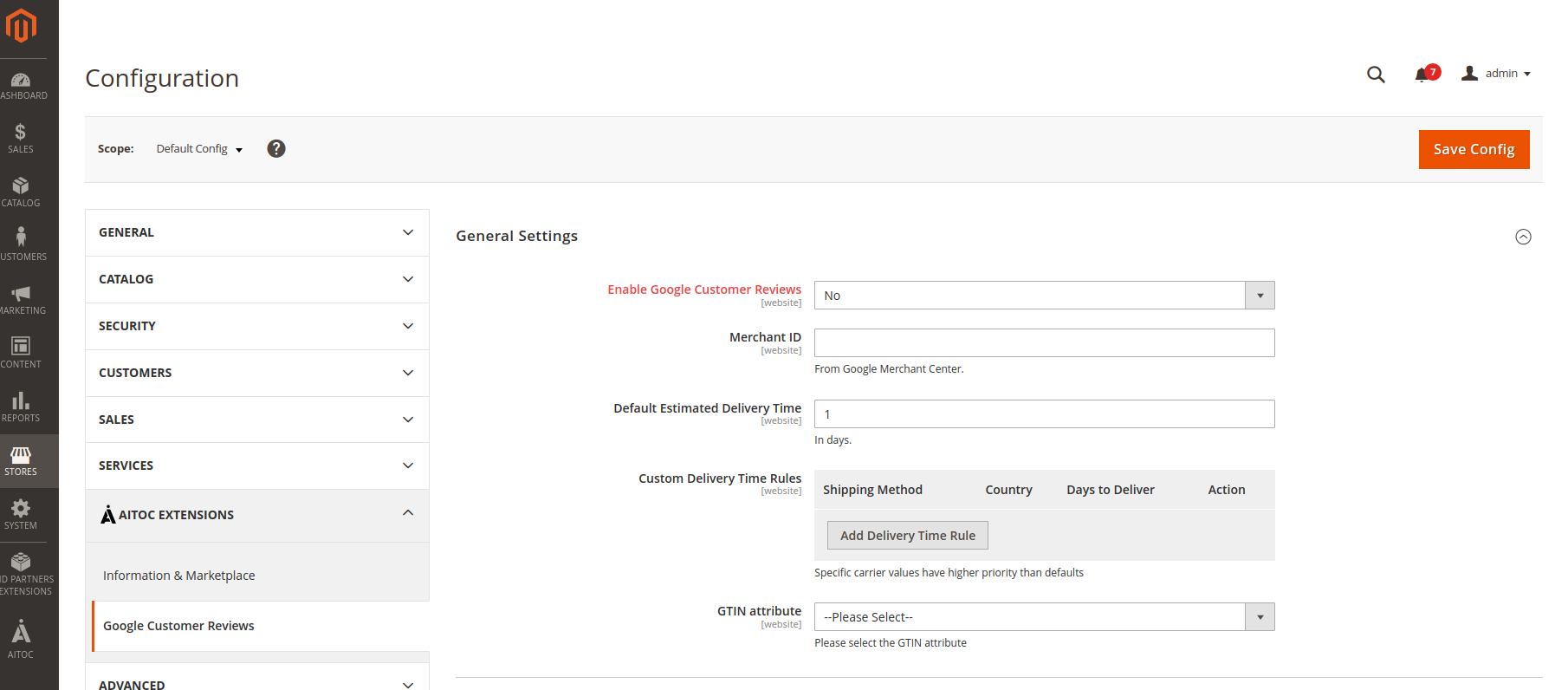Expand the CUSTOMERS configuration section

(257, 373)
